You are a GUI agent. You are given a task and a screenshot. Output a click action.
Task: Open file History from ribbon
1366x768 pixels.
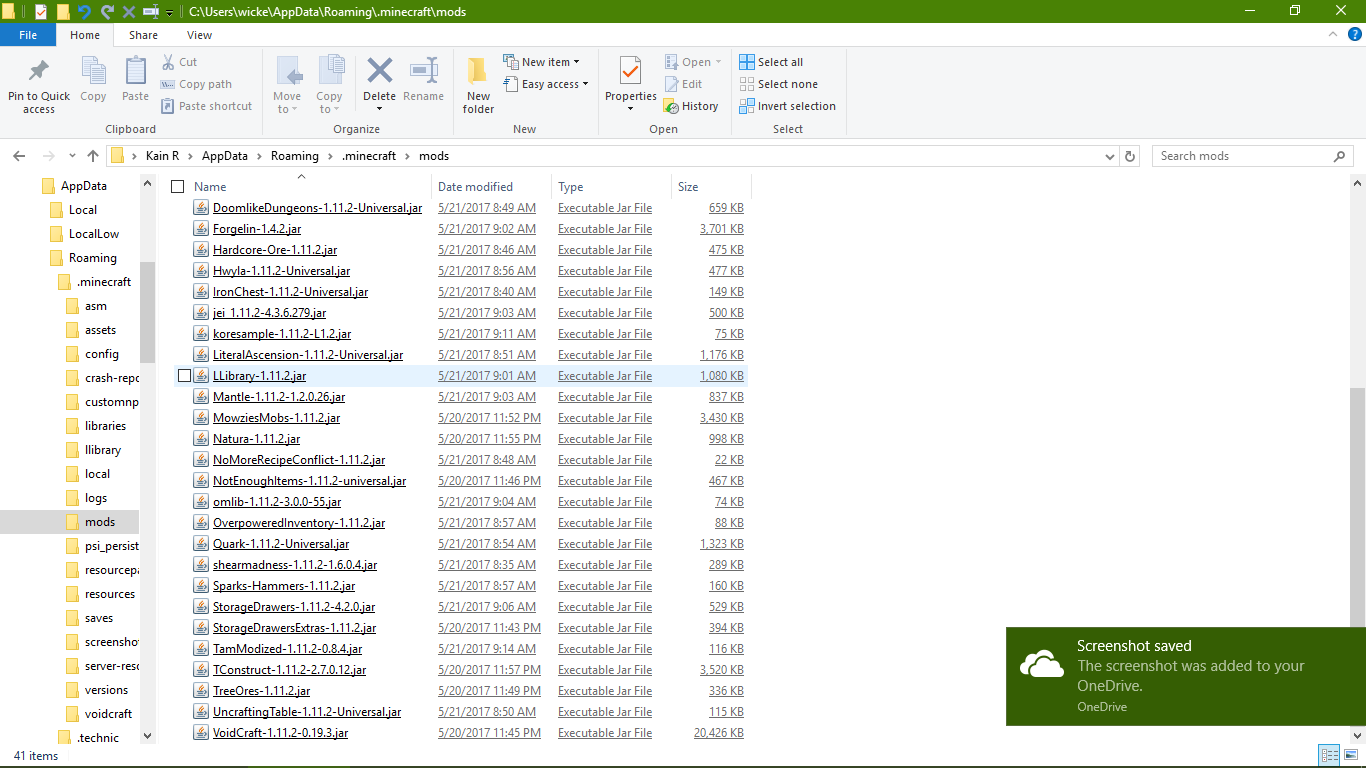point(691,106)
